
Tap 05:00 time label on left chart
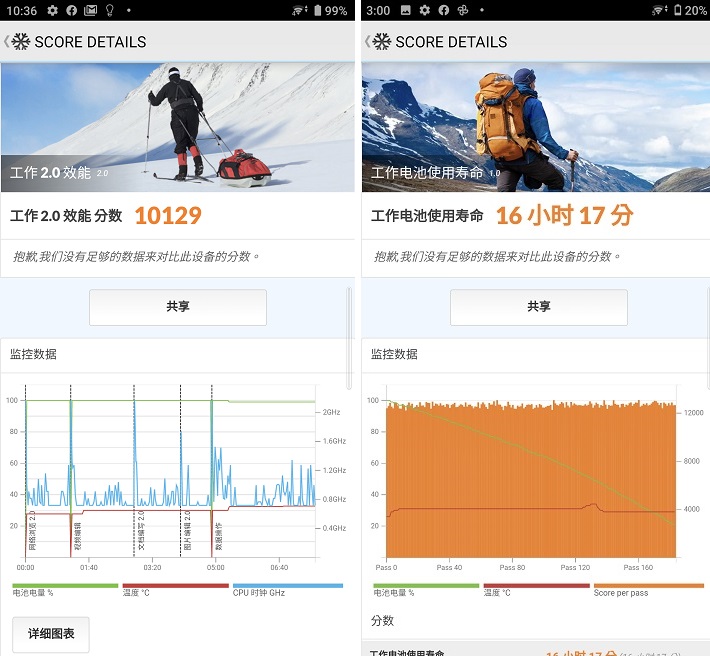216,567
